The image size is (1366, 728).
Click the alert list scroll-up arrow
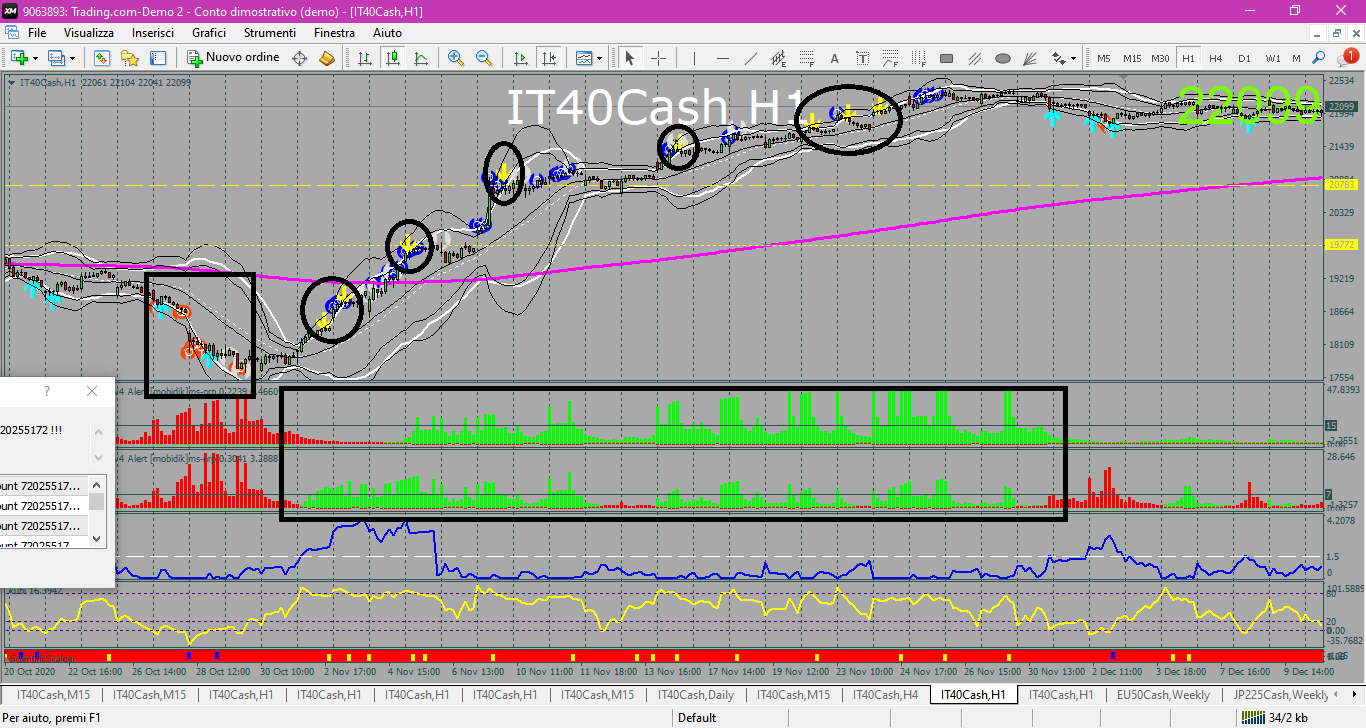coord(97,483)
